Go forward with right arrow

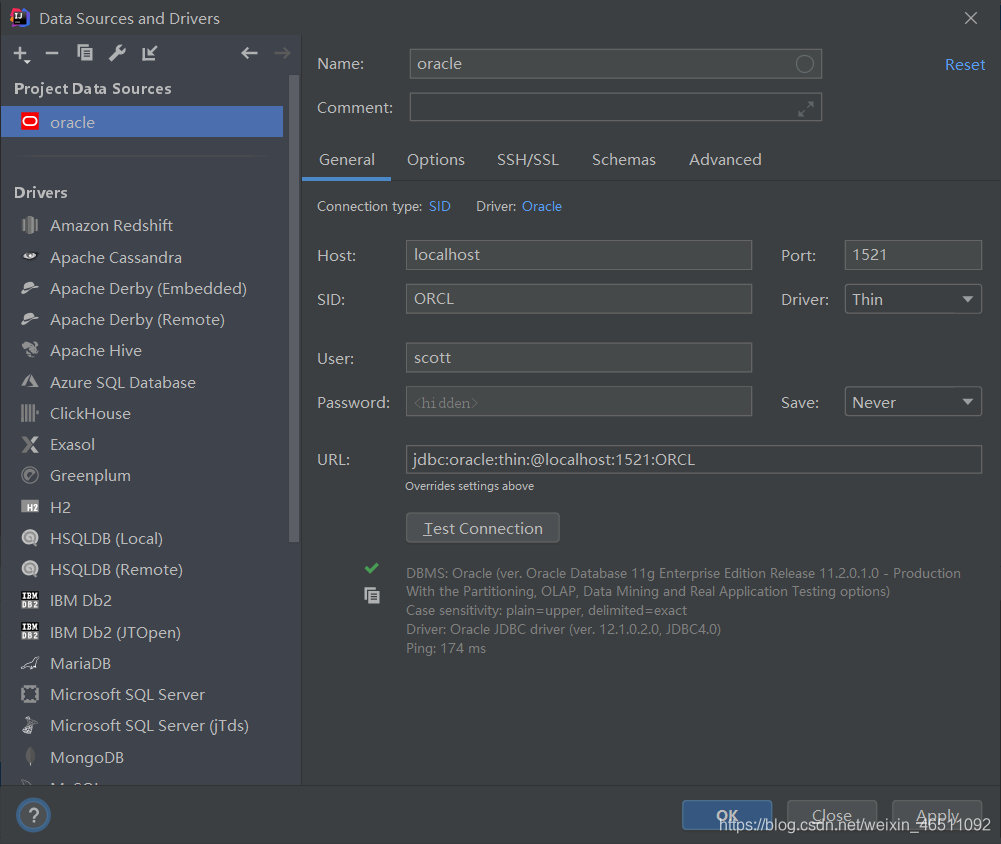click(x=282, y=53)
